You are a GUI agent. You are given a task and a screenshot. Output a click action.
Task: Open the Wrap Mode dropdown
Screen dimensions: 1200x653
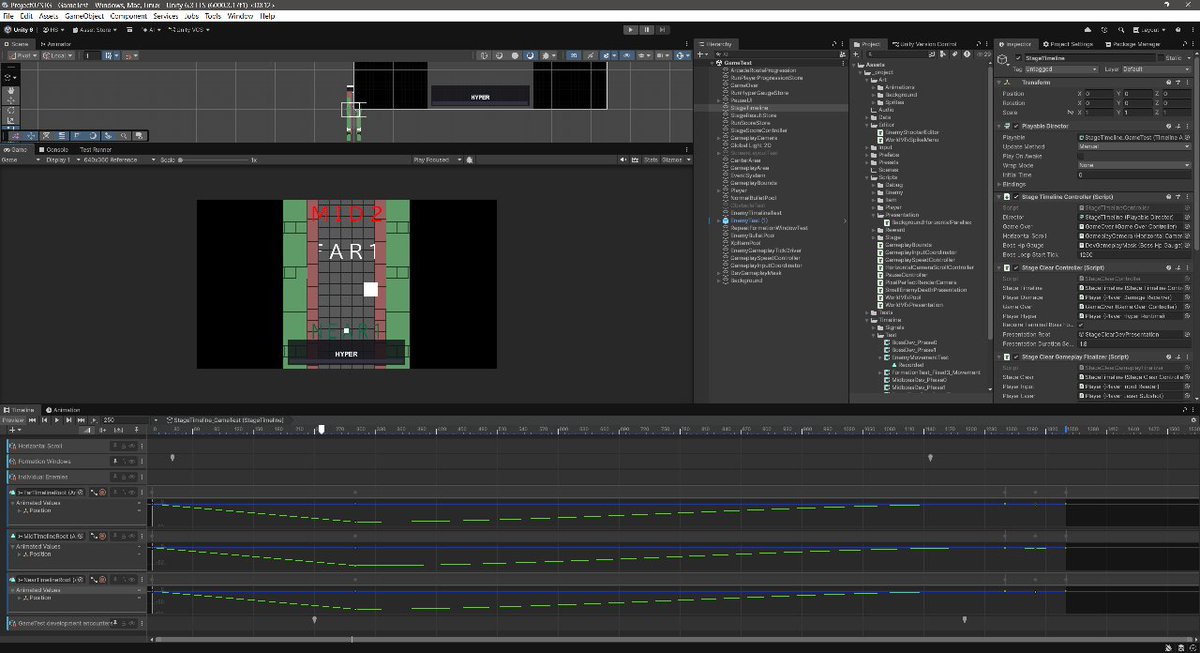1135,165
